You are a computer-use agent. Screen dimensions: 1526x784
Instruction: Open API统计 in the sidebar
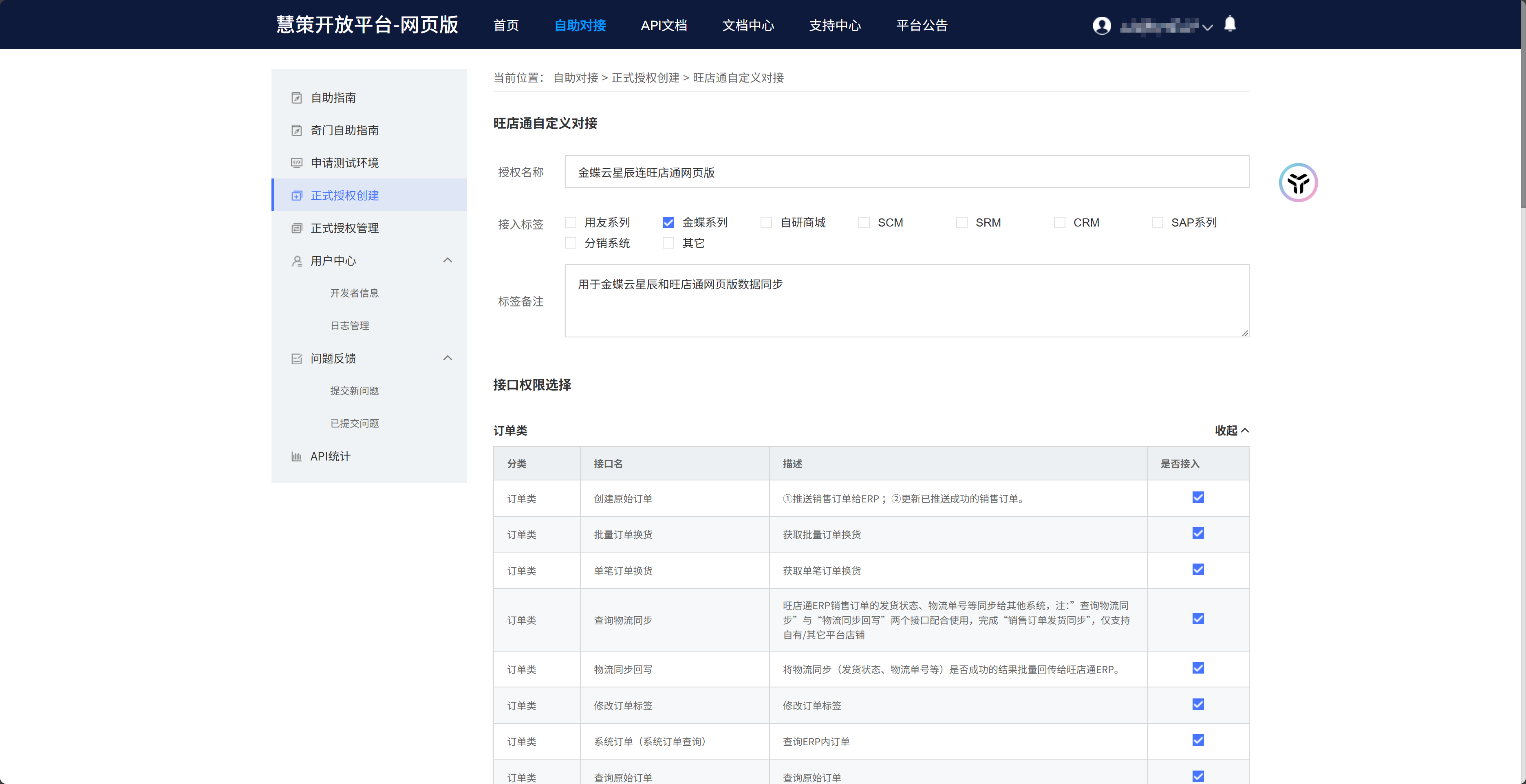tap(369, 456)
